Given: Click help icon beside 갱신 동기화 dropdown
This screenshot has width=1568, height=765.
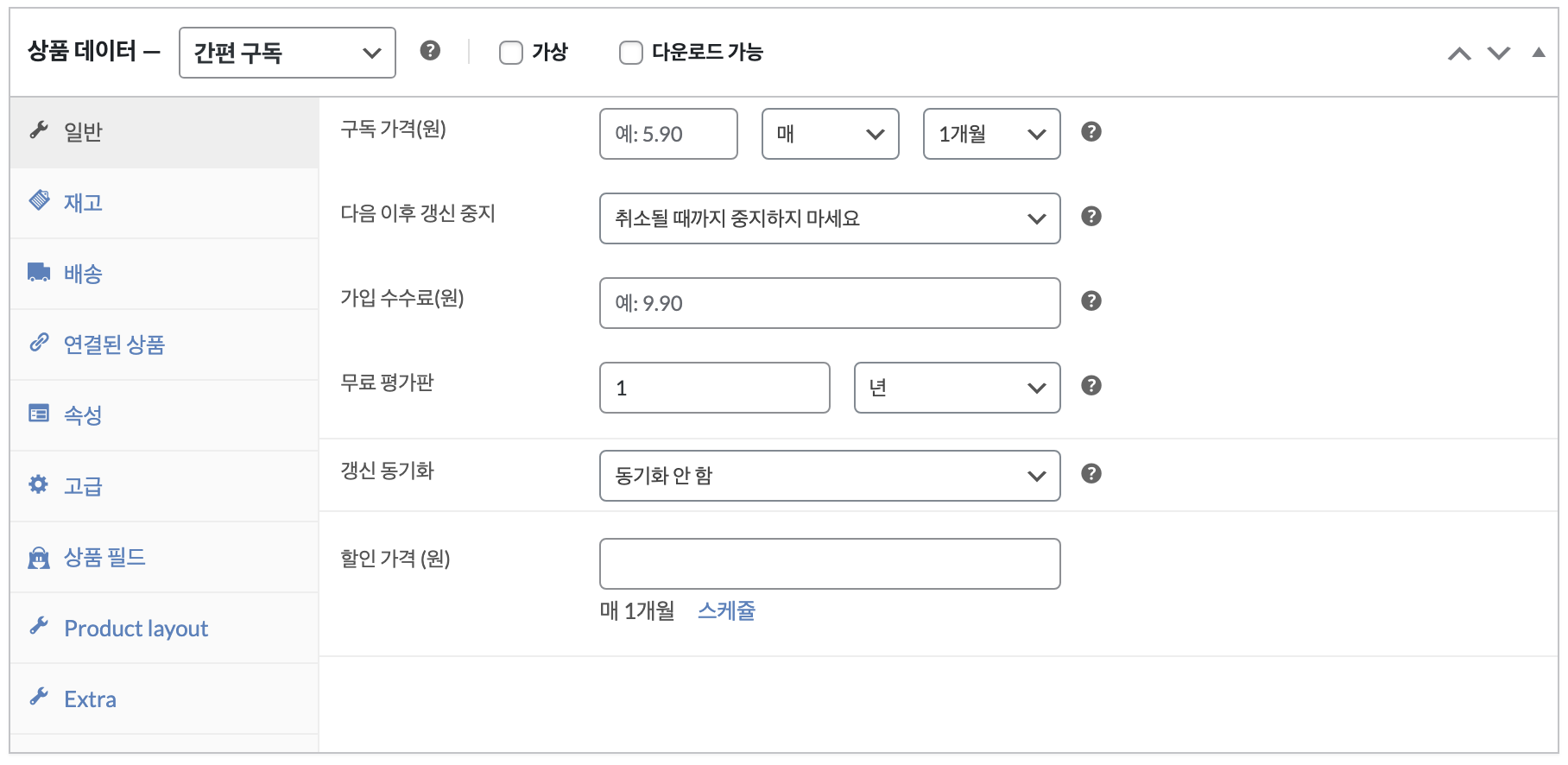Looking at the screenshot, I should [1091, 474].
